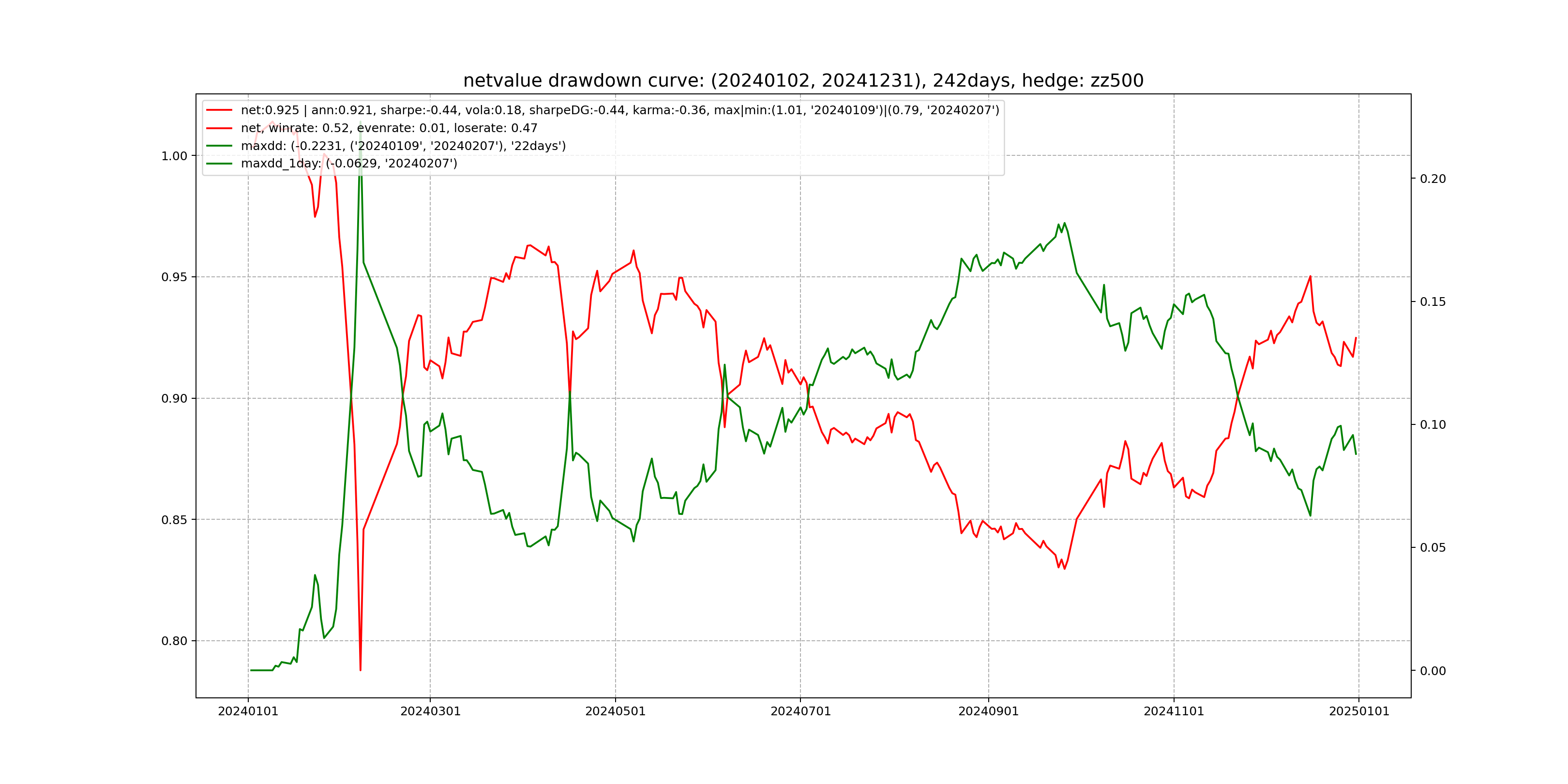This screenshot has height=784, width=1568.
Task: Click the 20241101 x-axis date label
Action: click(1174, 711)
